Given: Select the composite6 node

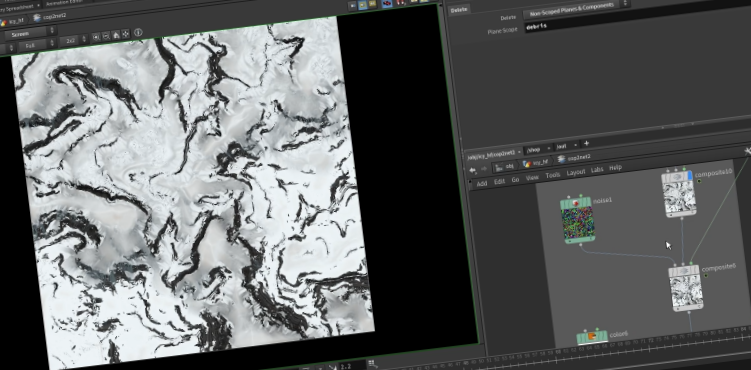Looking at the screenshot, I should [686, 287].
